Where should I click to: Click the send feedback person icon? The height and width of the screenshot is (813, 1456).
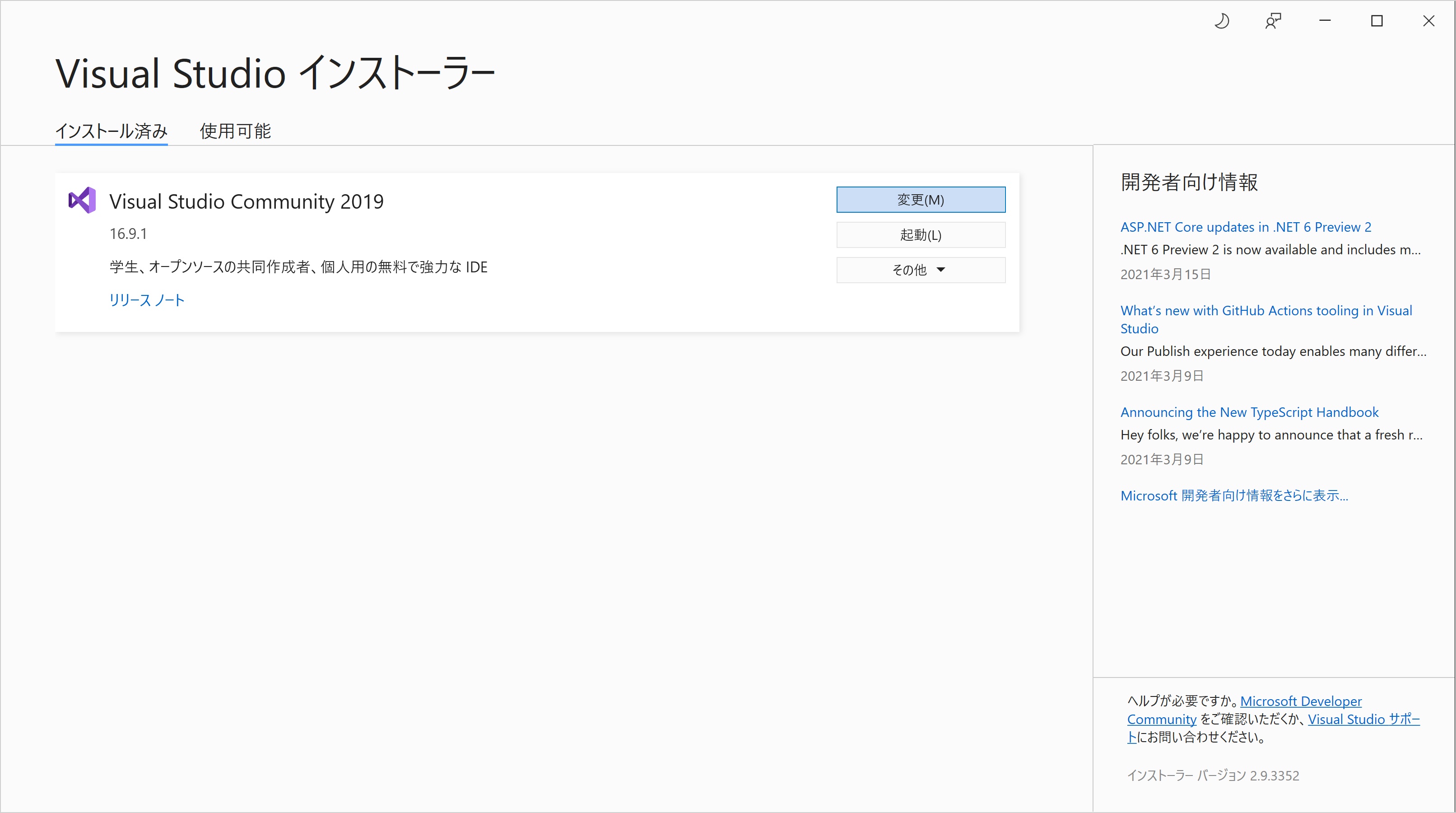(x=1273, y=22)
